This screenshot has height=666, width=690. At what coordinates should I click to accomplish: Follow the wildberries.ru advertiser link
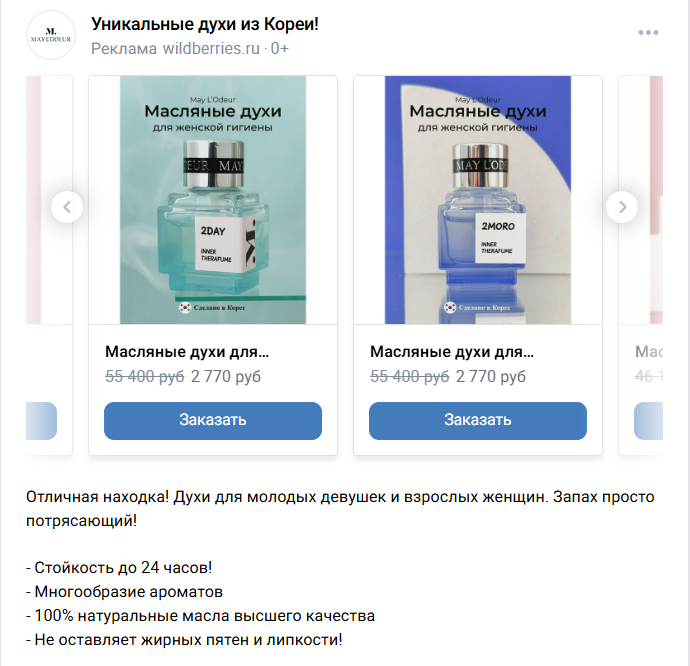pos(211,48)
